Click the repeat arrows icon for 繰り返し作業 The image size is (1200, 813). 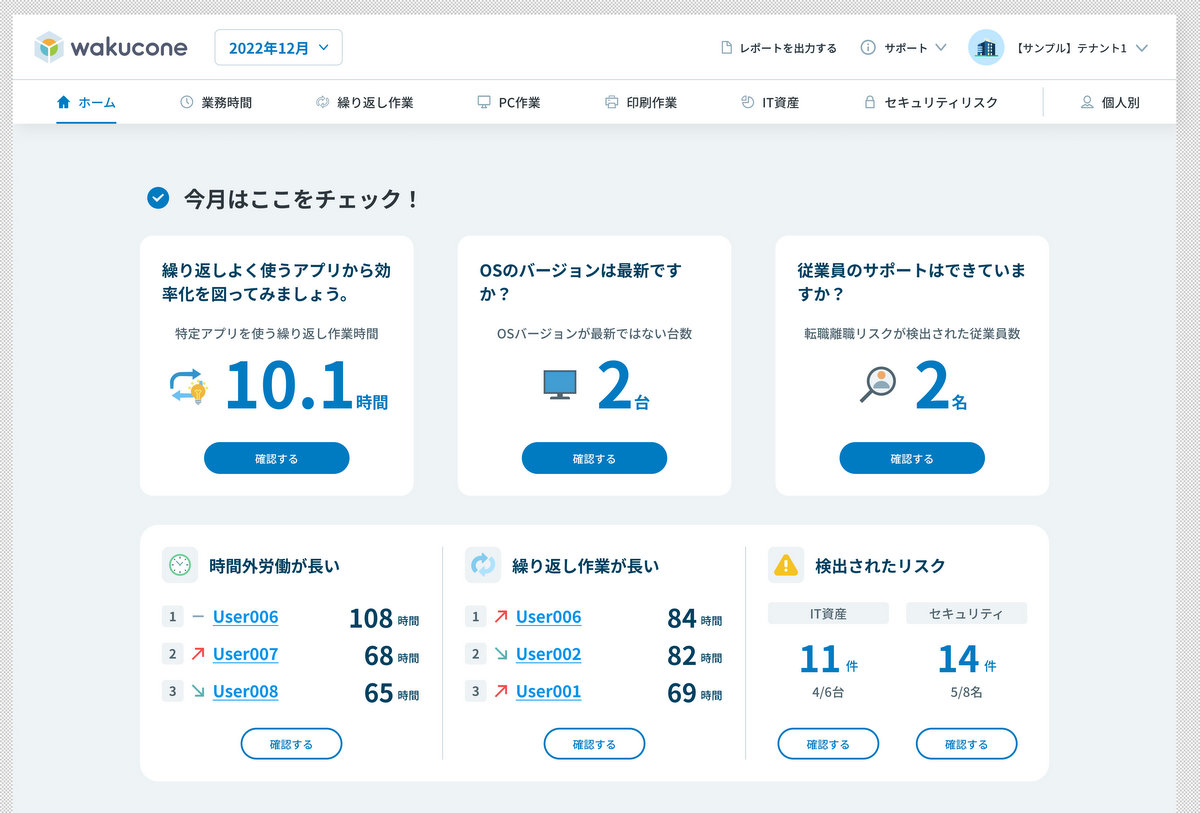coord(322,101)
